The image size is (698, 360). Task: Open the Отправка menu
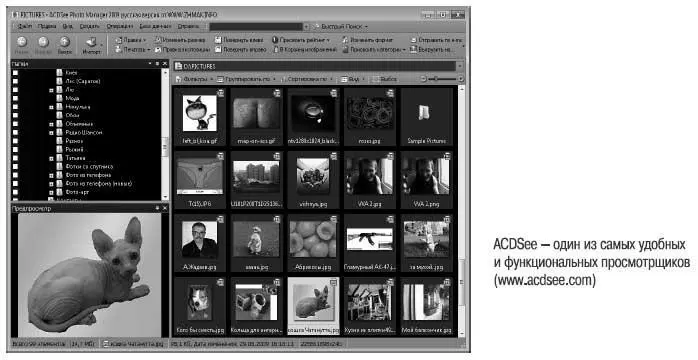188,27
